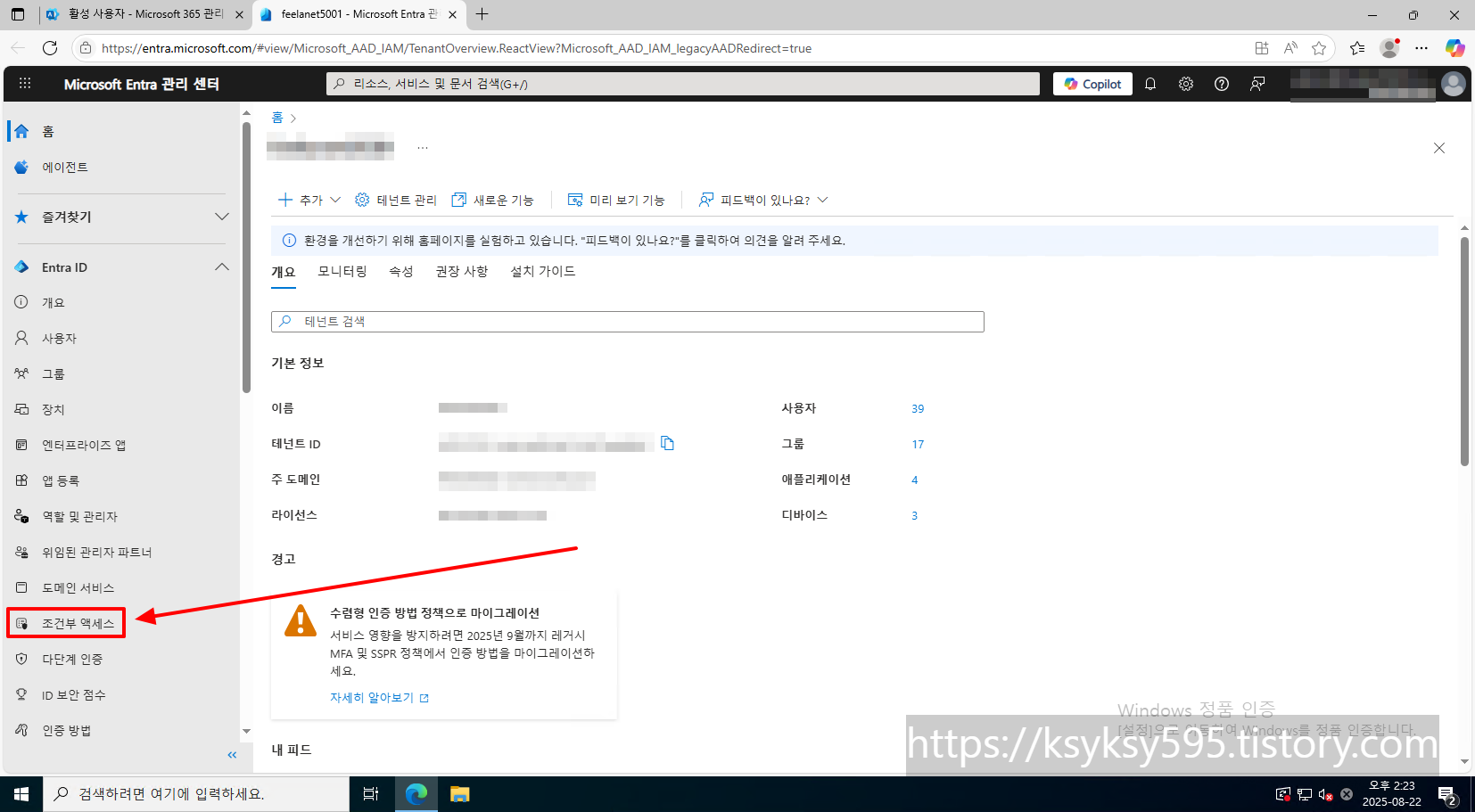This screenshot has height=812, width=1475.
Task: Close the tenant overview blade X
Action: 1439,148
